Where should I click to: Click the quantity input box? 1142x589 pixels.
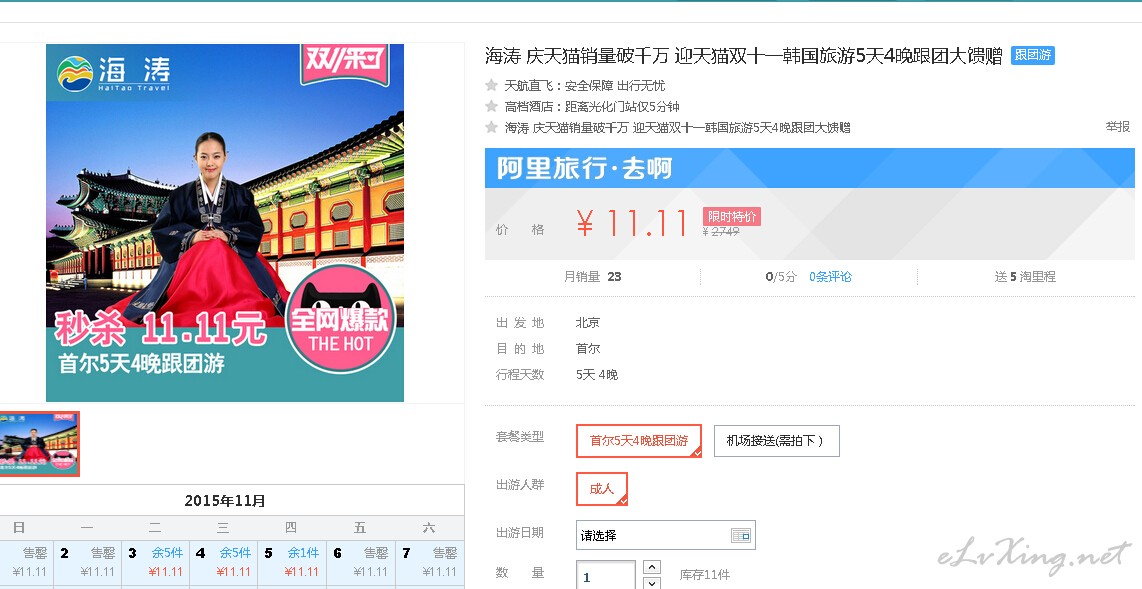(606, 574)
